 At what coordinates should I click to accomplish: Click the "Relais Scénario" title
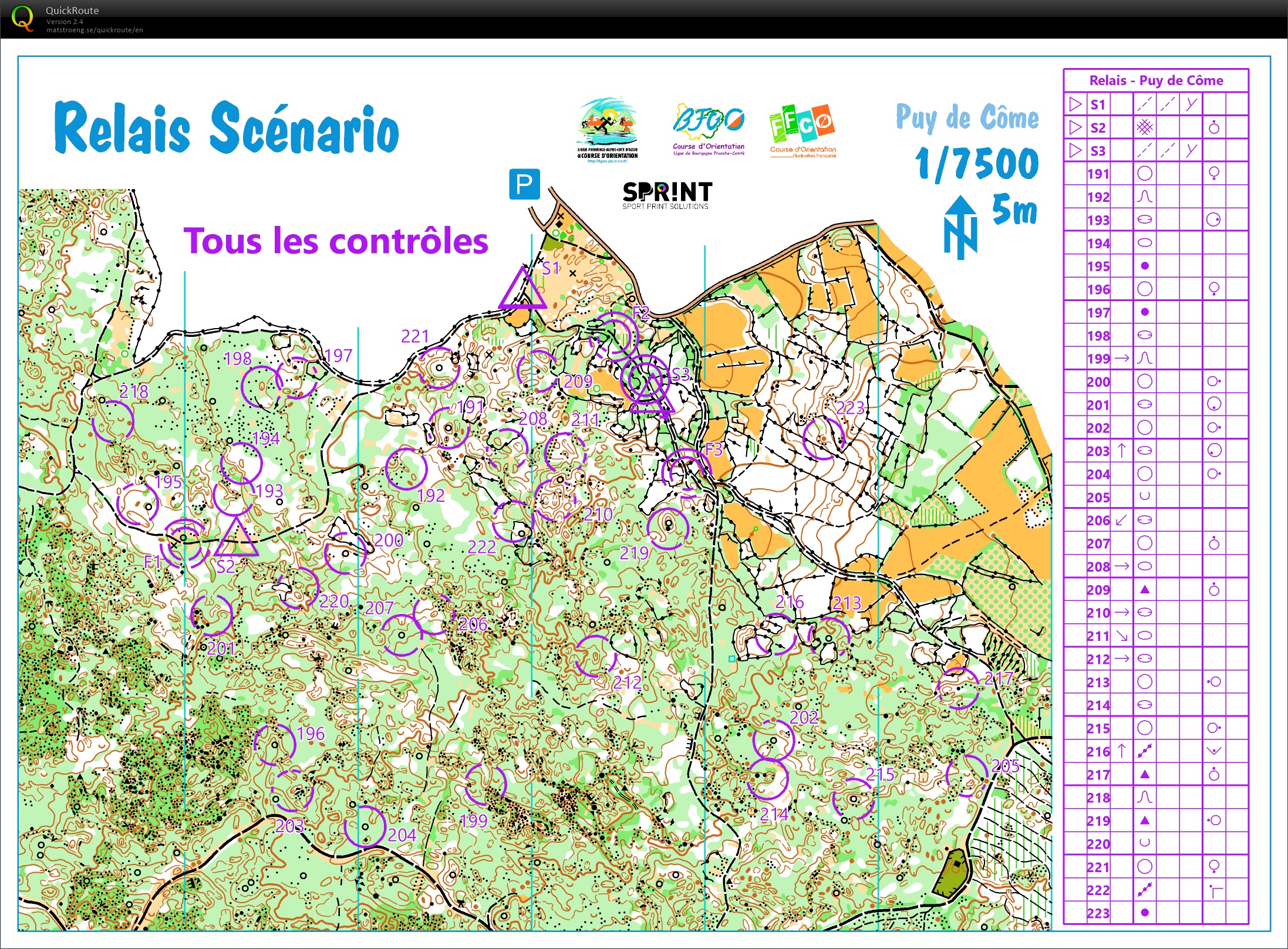[x=227, y=127]
